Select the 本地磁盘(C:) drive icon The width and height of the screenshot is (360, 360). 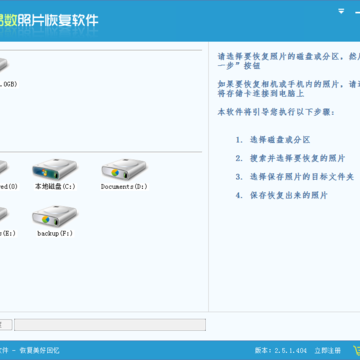coord(55,170)
